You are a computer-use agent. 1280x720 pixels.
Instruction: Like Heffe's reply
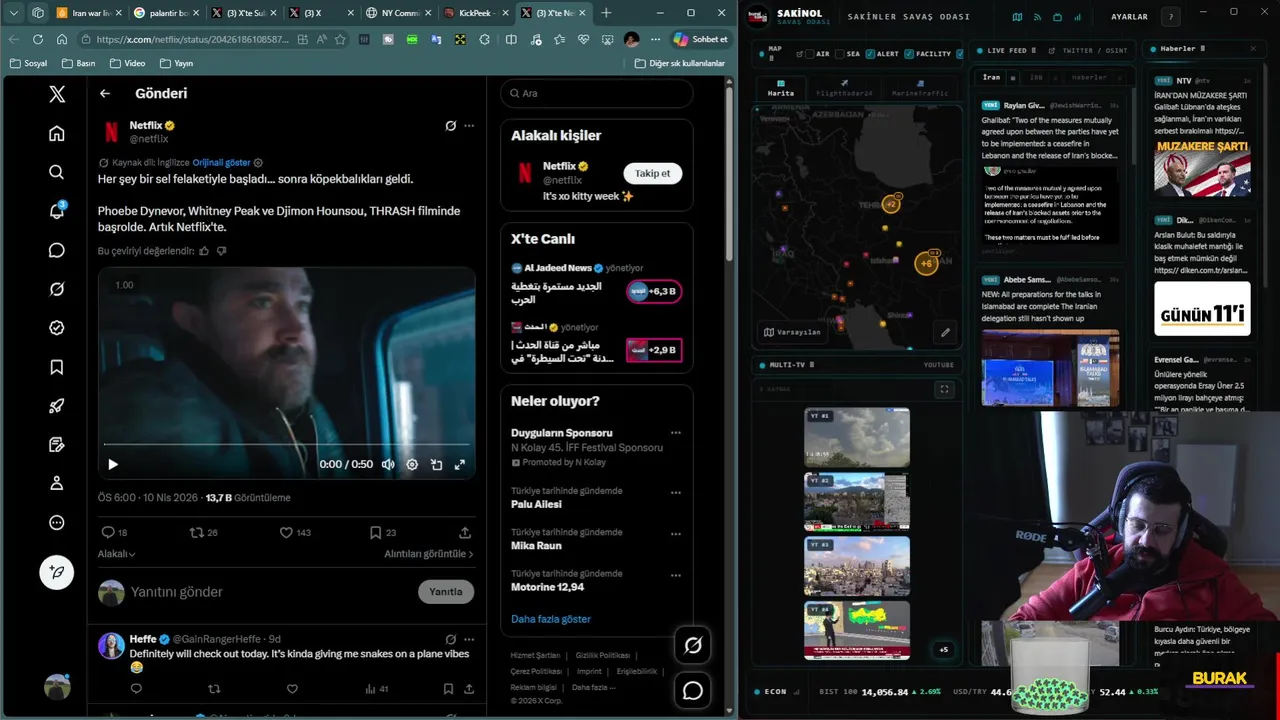292,689
